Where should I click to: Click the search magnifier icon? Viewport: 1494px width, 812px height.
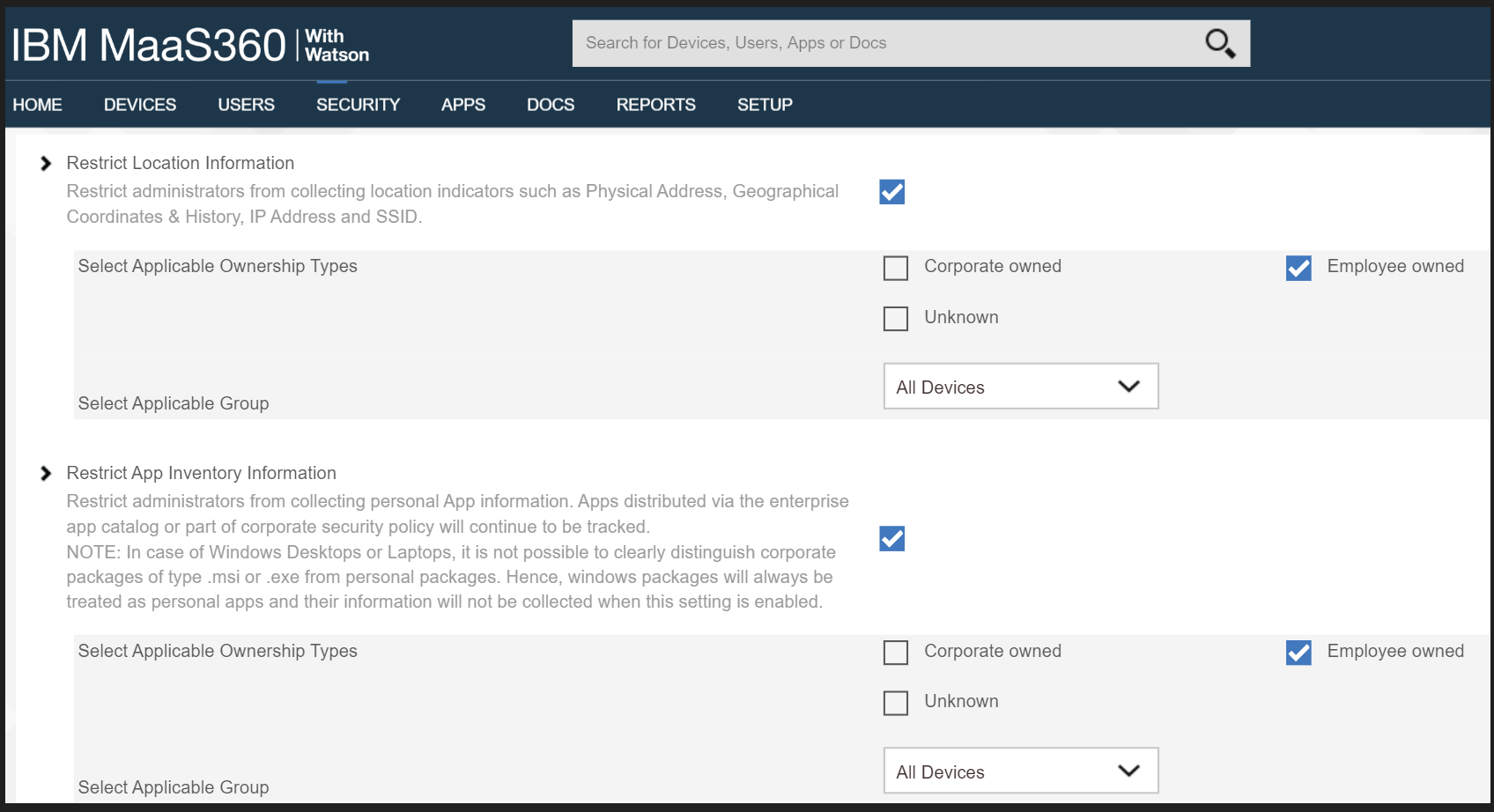pyautogui.click(x=1219, y=42)
